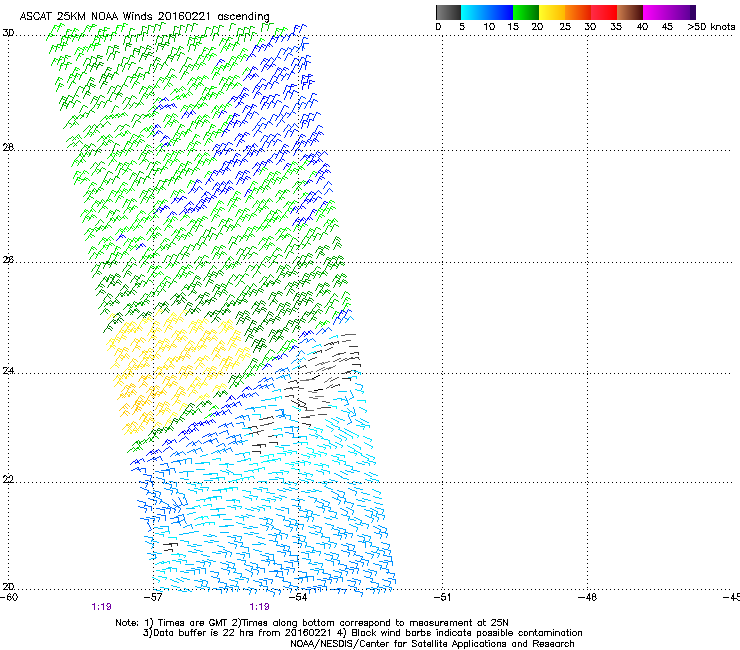This screenshot has height=650, width=740.
Task: Click the plot title 'ASCAT 25KM NOAA Winds 20160221 ascending'
Action: tap(144, 17)
